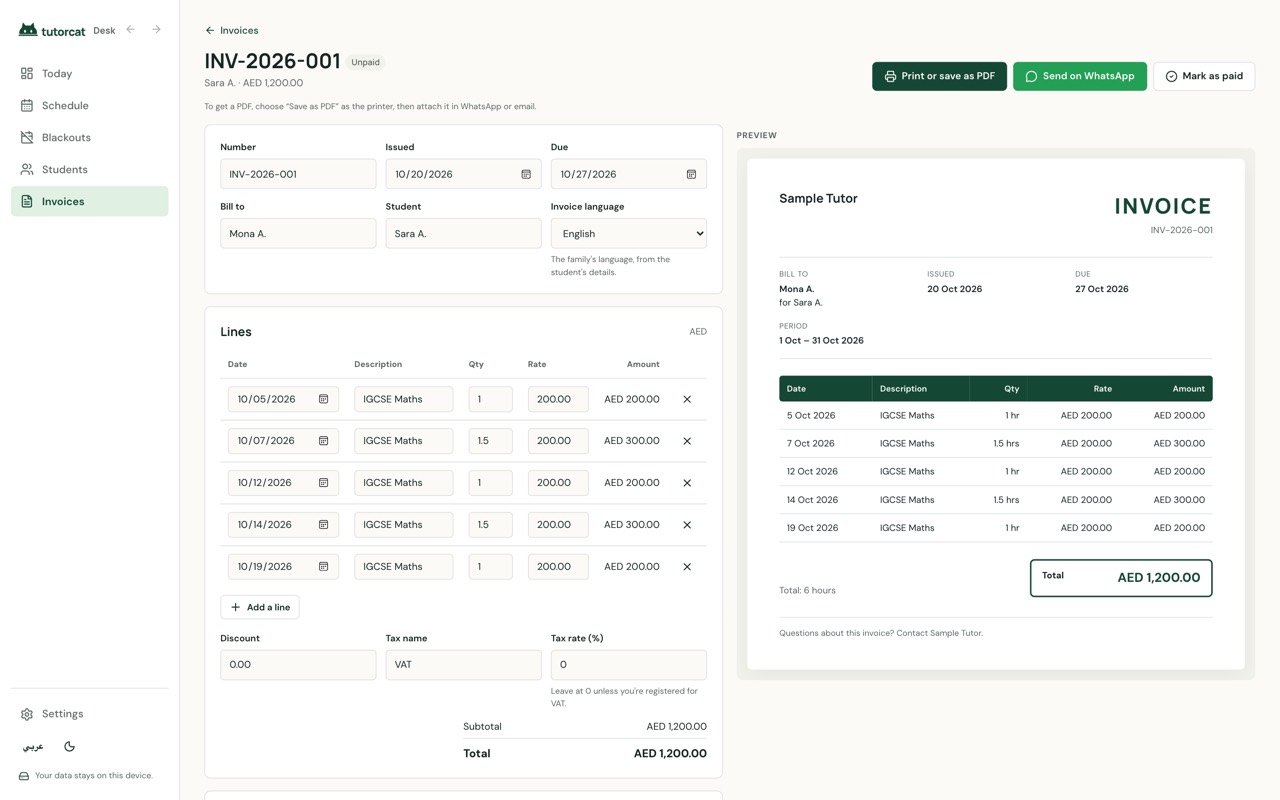This screenshot has width=1280, height=800.
Task: Remove the 10/07/2026 line
Action: tap(687, 441)
